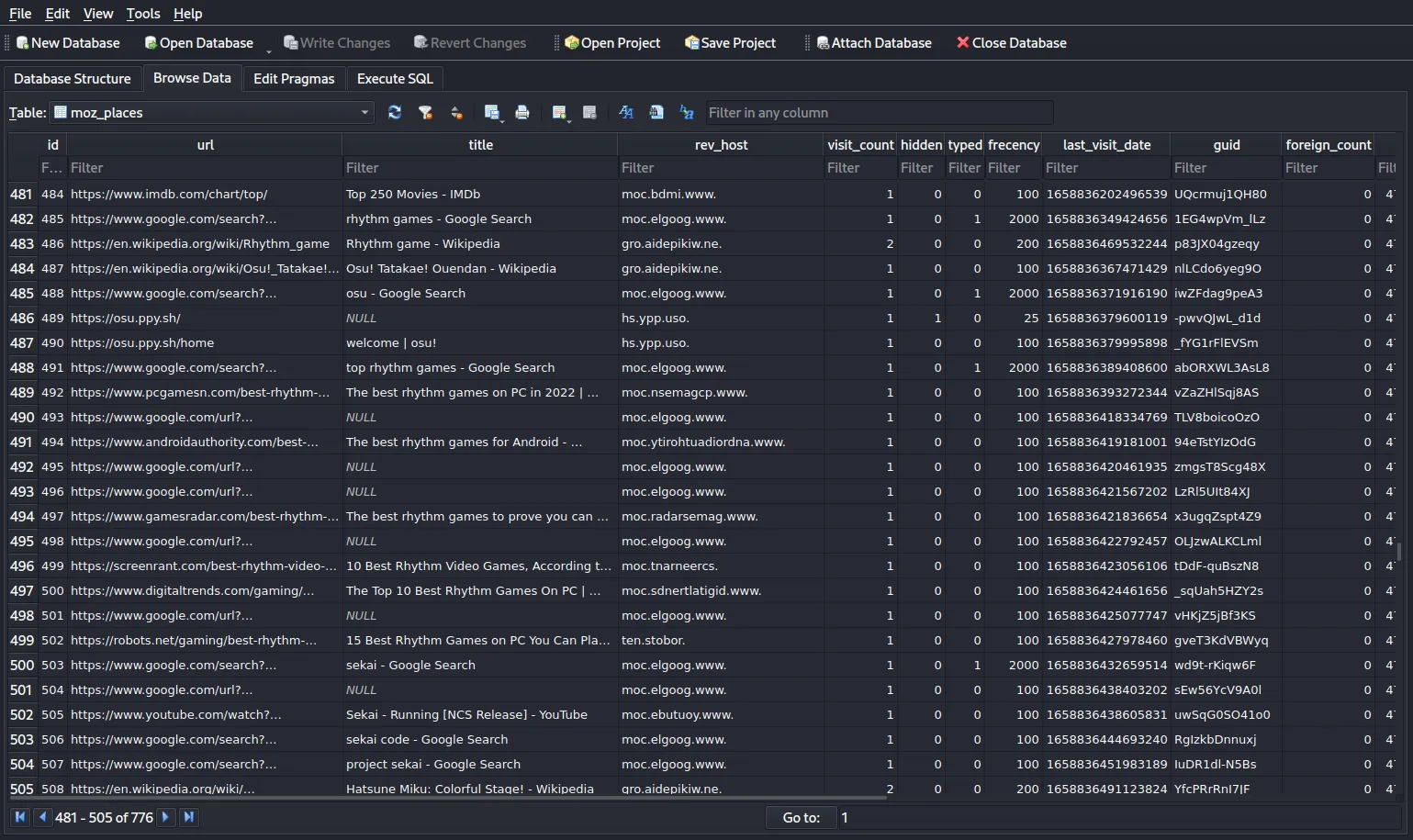Create a New Database
The height and width of the screenshot is (840, 1413).
click(x=66, y=42)
